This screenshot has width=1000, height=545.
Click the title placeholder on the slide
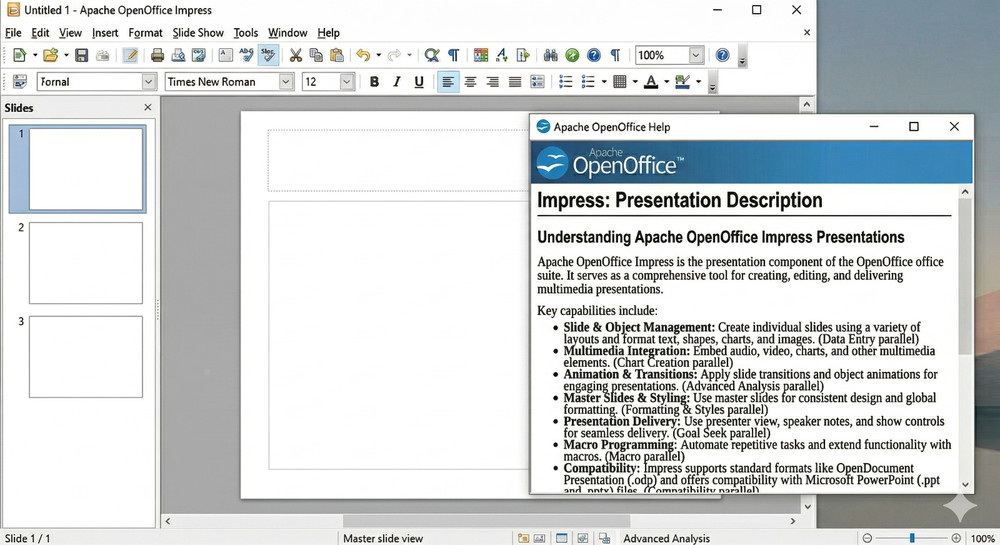click(399, 161)
